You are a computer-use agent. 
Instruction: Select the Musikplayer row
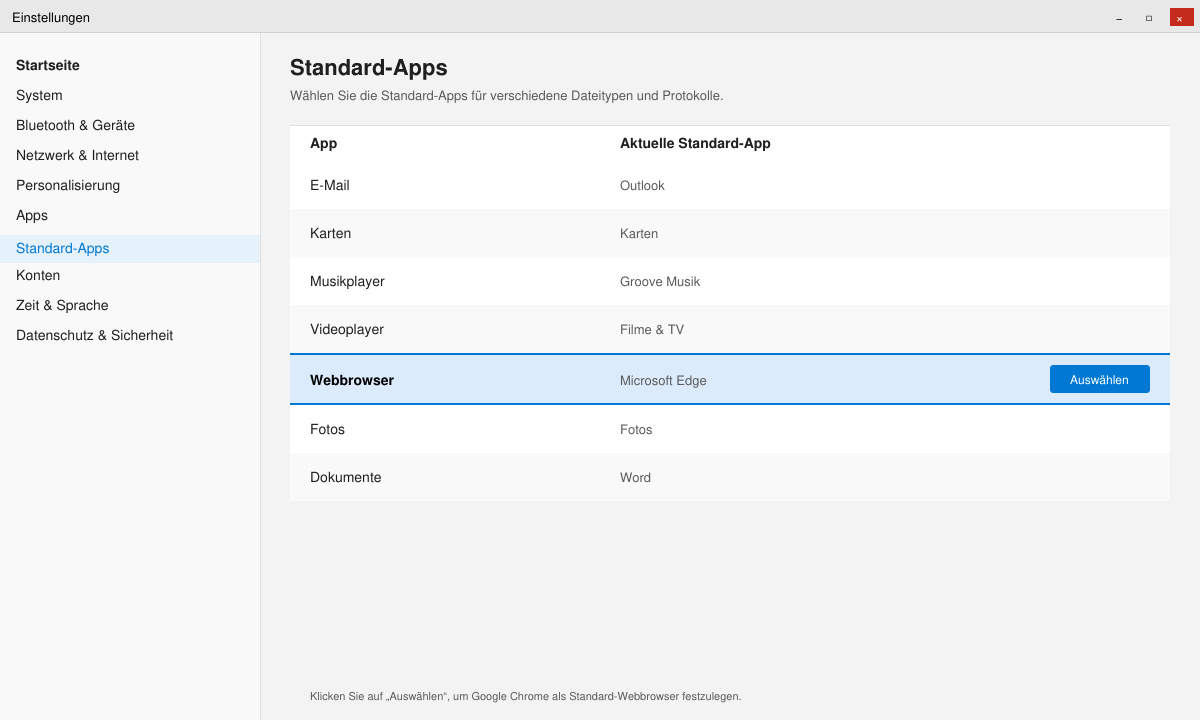coord(729,281)
